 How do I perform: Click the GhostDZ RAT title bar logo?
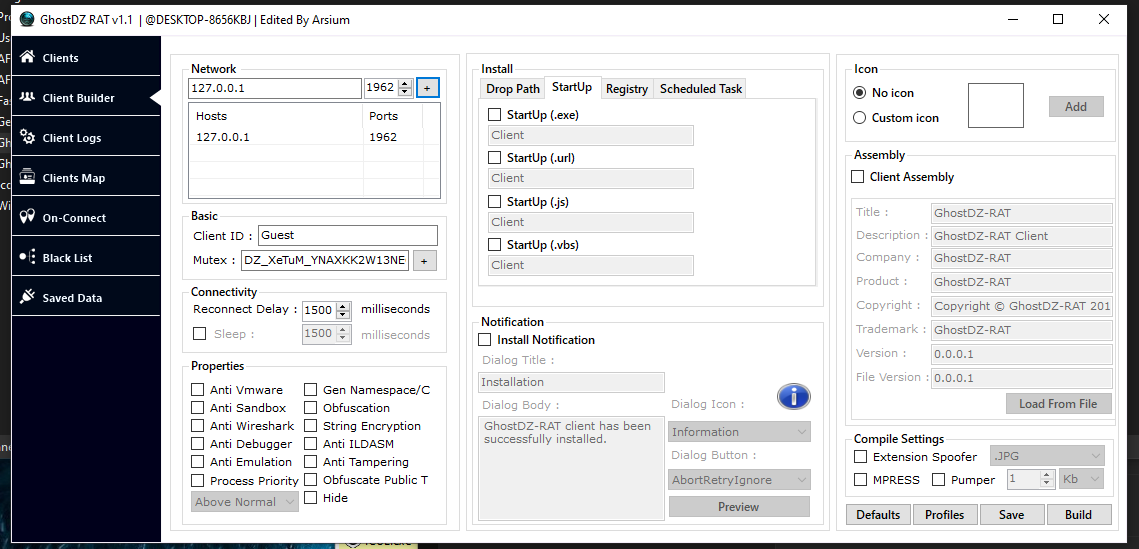(x=27, y=20)
